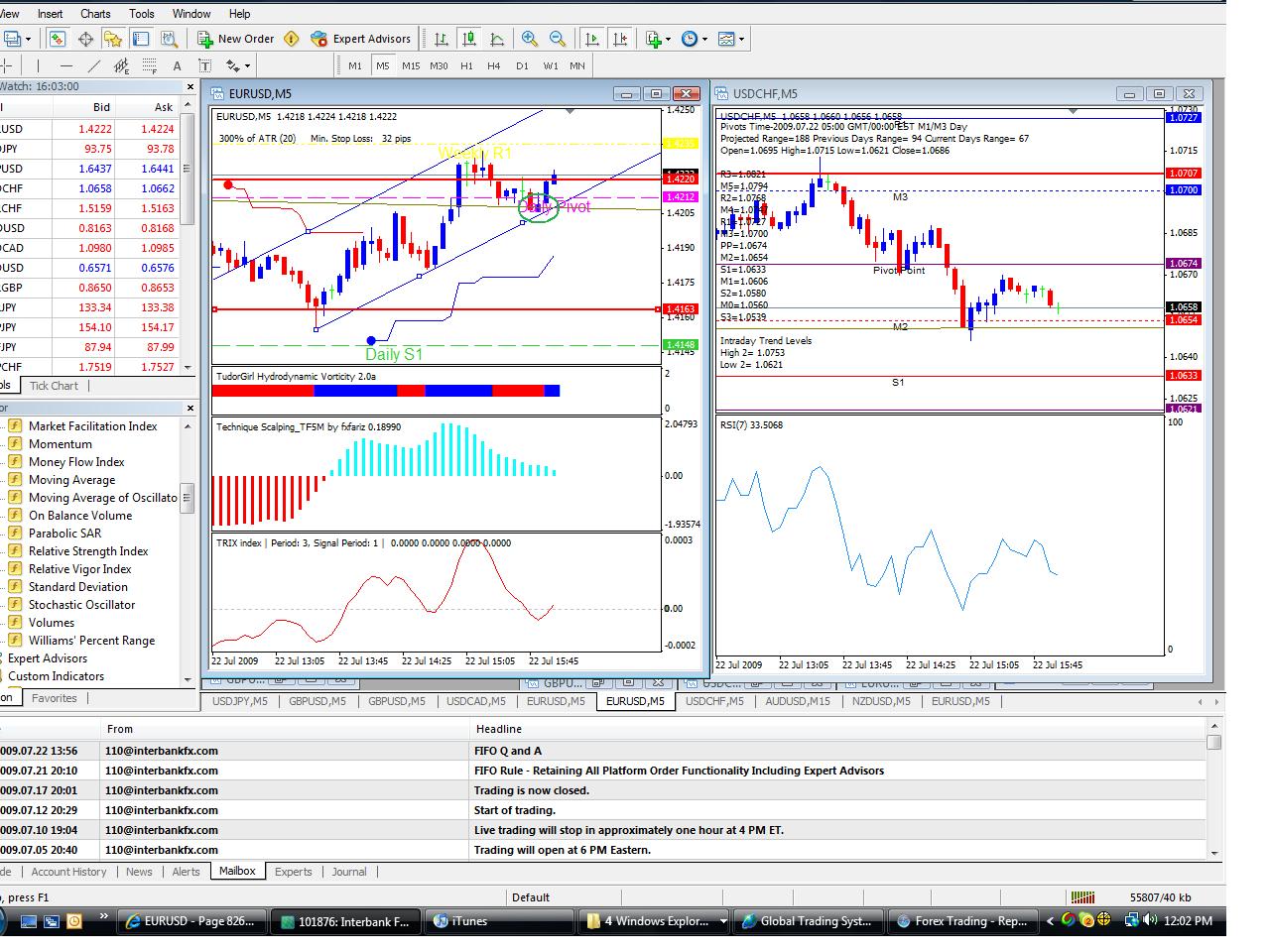Viewport: 1270px width, 952px height.
Task: Switch timeframe to M30
Action: click(x=439, y=65)
